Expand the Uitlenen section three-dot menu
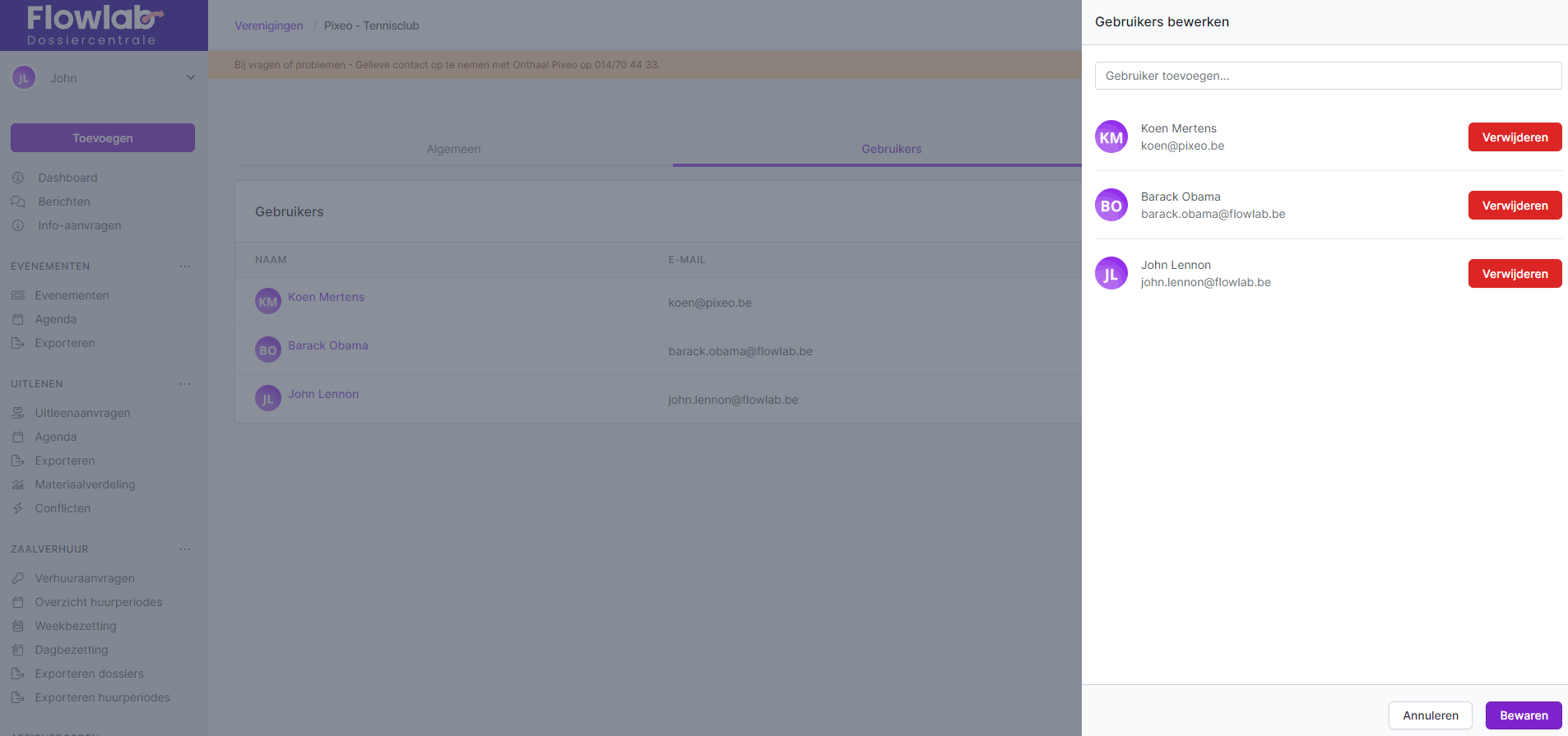 [185, 384]
